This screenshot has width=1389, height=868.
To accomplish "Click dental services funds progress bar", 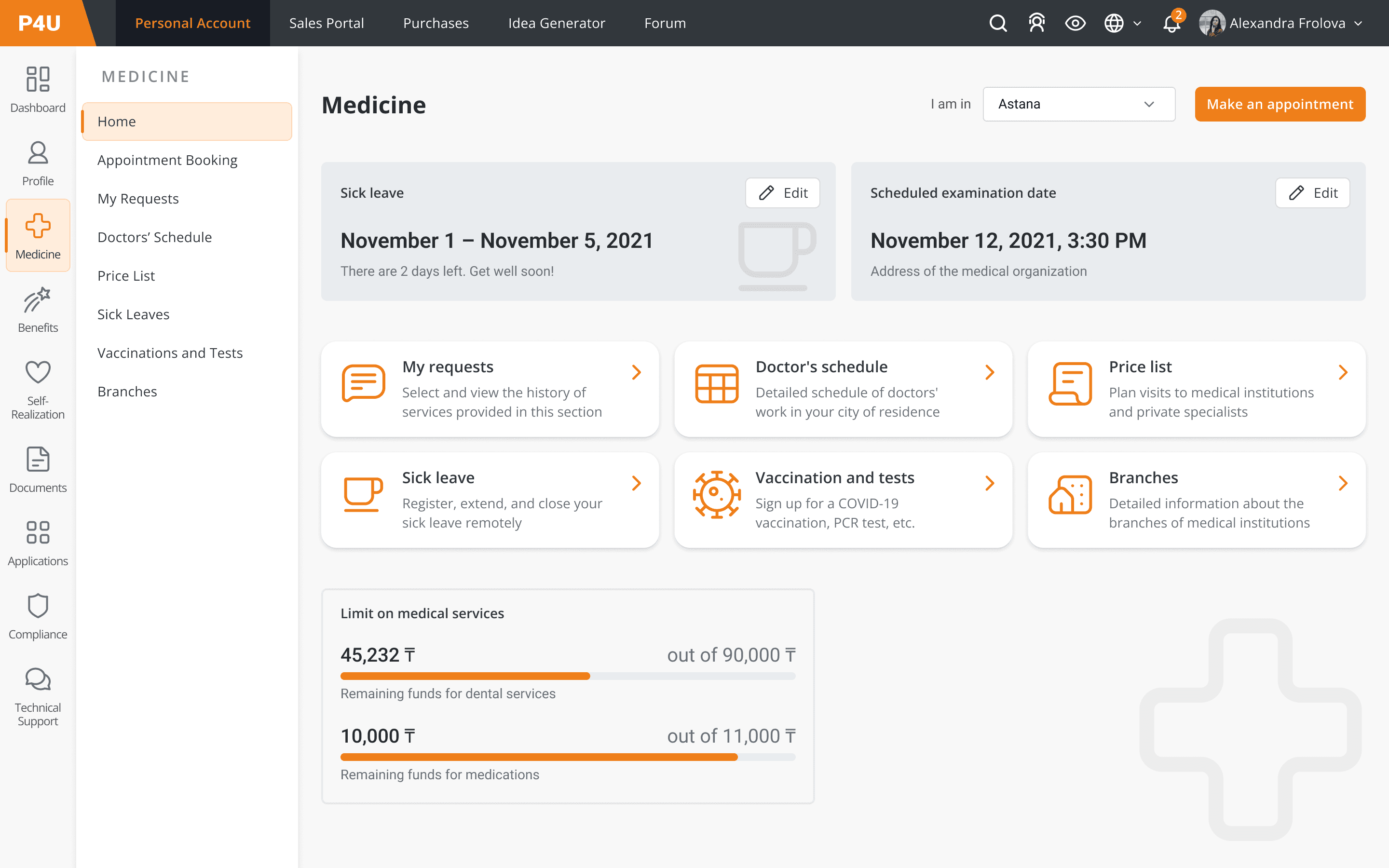I will (568, 676).
